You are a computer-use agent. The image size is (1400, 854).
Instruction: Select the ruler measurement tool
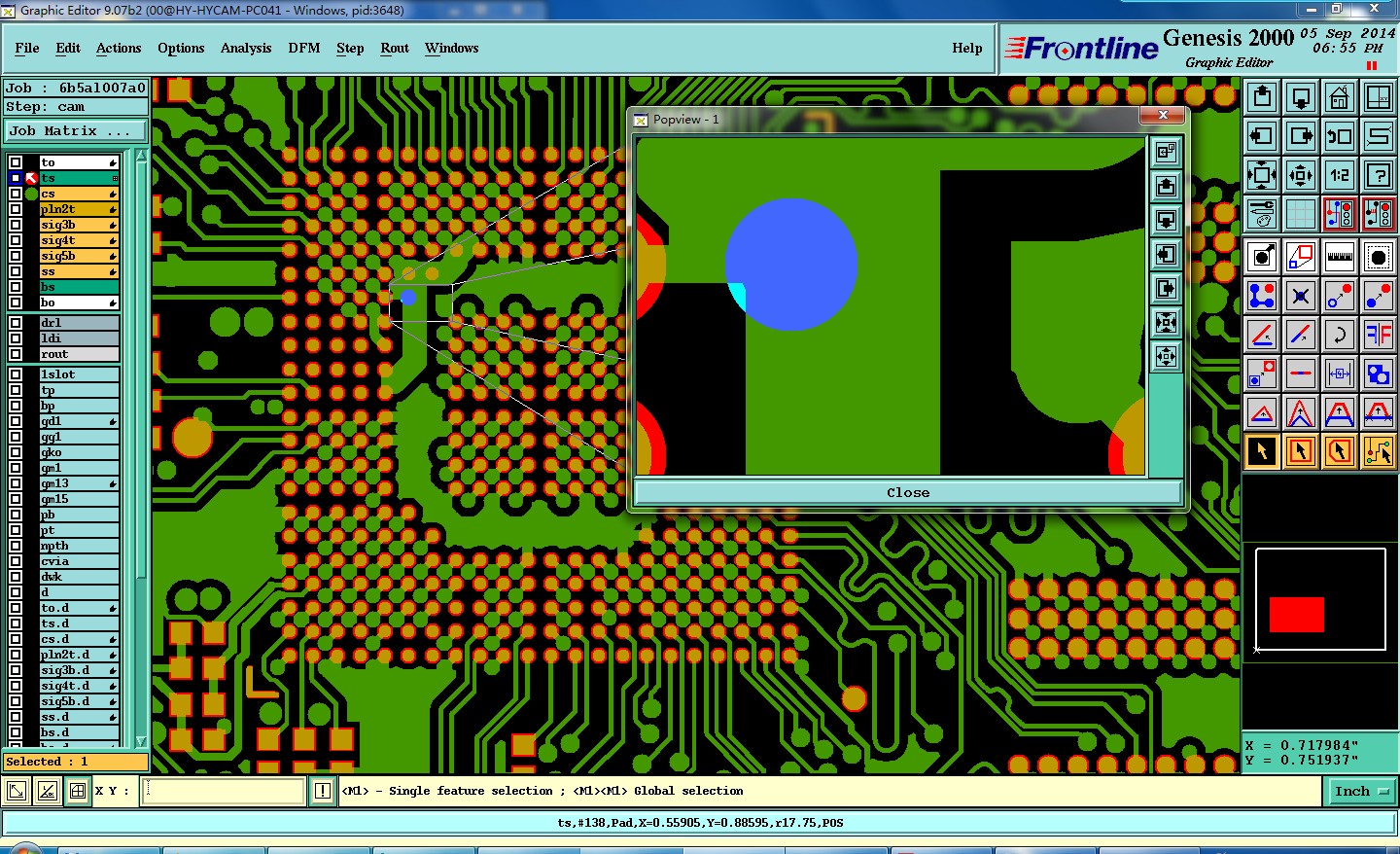pos(1340,257)
